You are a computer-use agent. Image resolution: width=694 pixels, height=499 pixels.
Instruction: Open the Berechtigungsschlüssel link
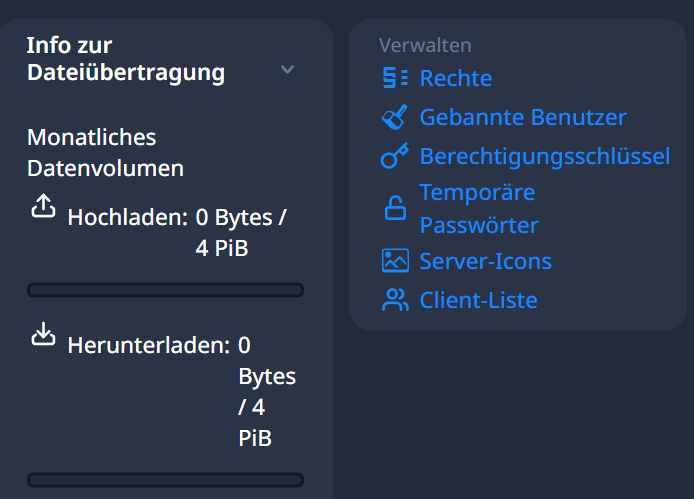(544, 156)
